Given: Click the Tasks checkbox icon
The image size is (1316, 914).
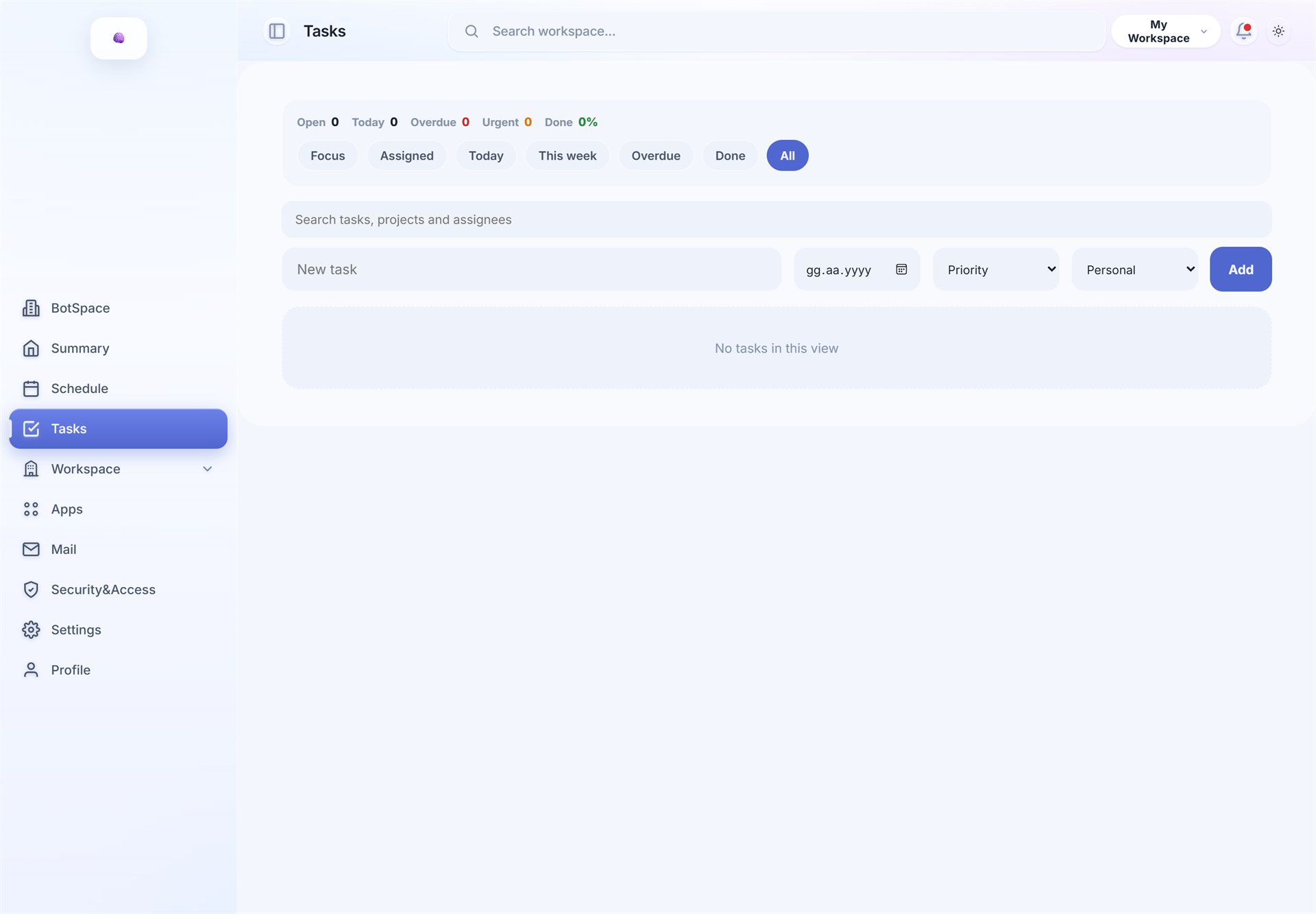Looking at the screenshot, I should (x=31, y=429).
